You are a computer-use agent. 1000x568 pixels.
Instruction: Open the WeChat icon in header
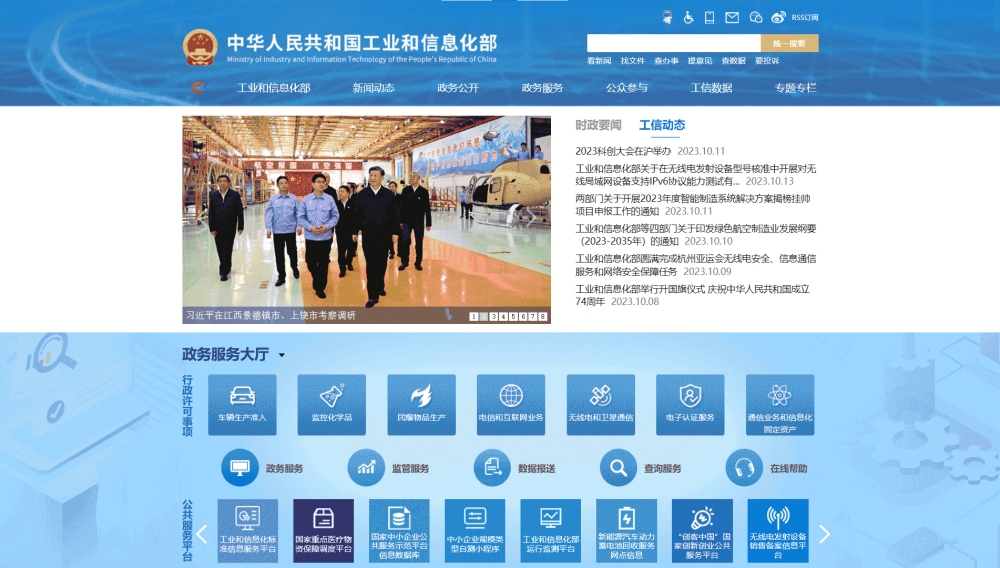coord(756,18)
